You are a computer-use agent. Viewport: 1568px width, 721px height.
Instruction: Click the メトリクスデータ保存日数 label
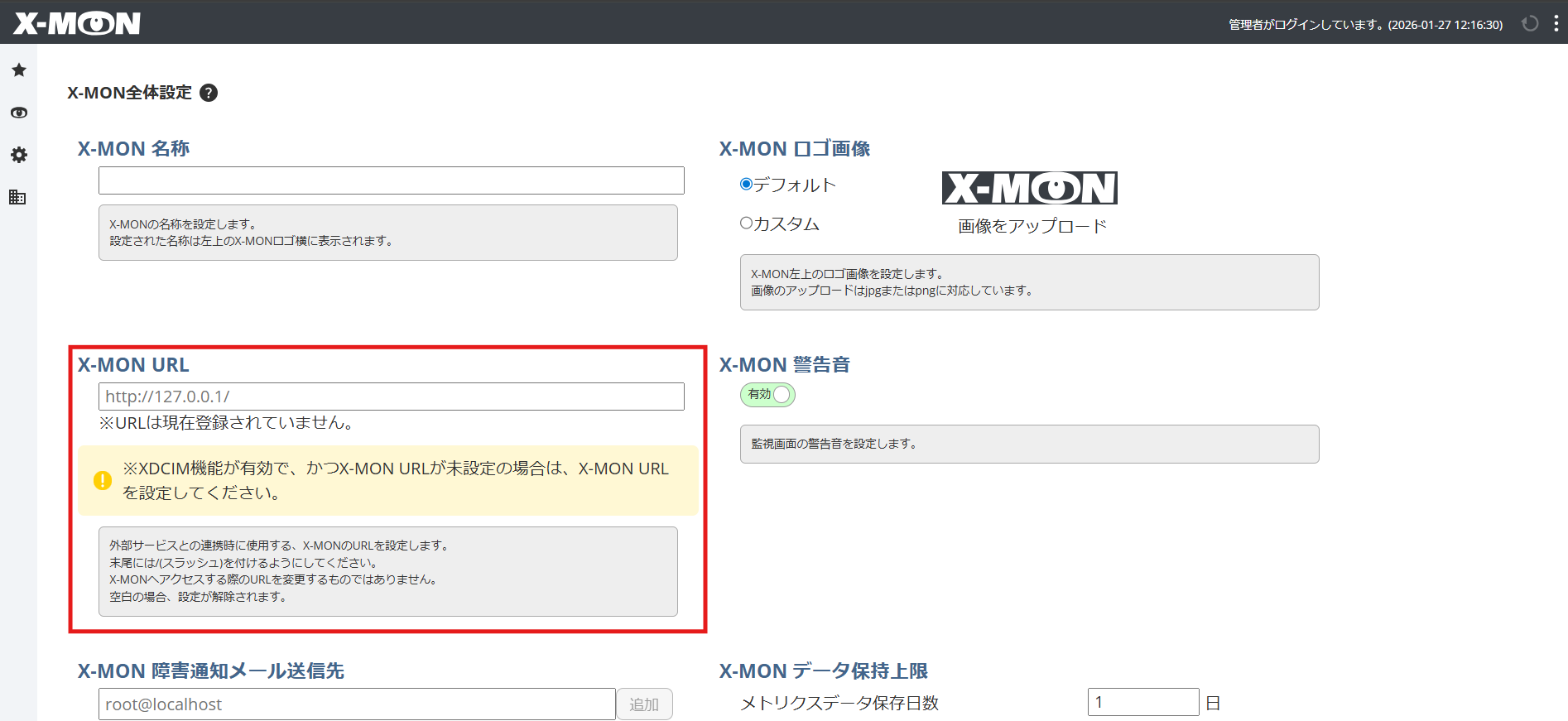[839, 703]
